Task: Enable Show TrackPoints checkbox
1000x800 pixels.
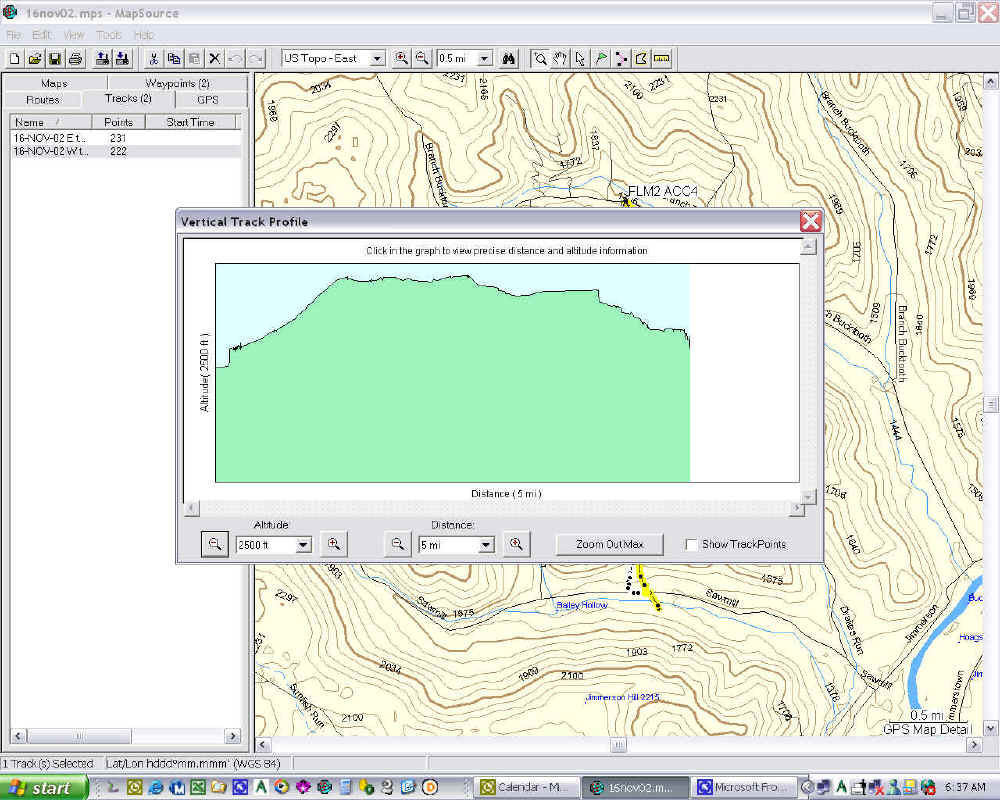Action: pos(691,544)
